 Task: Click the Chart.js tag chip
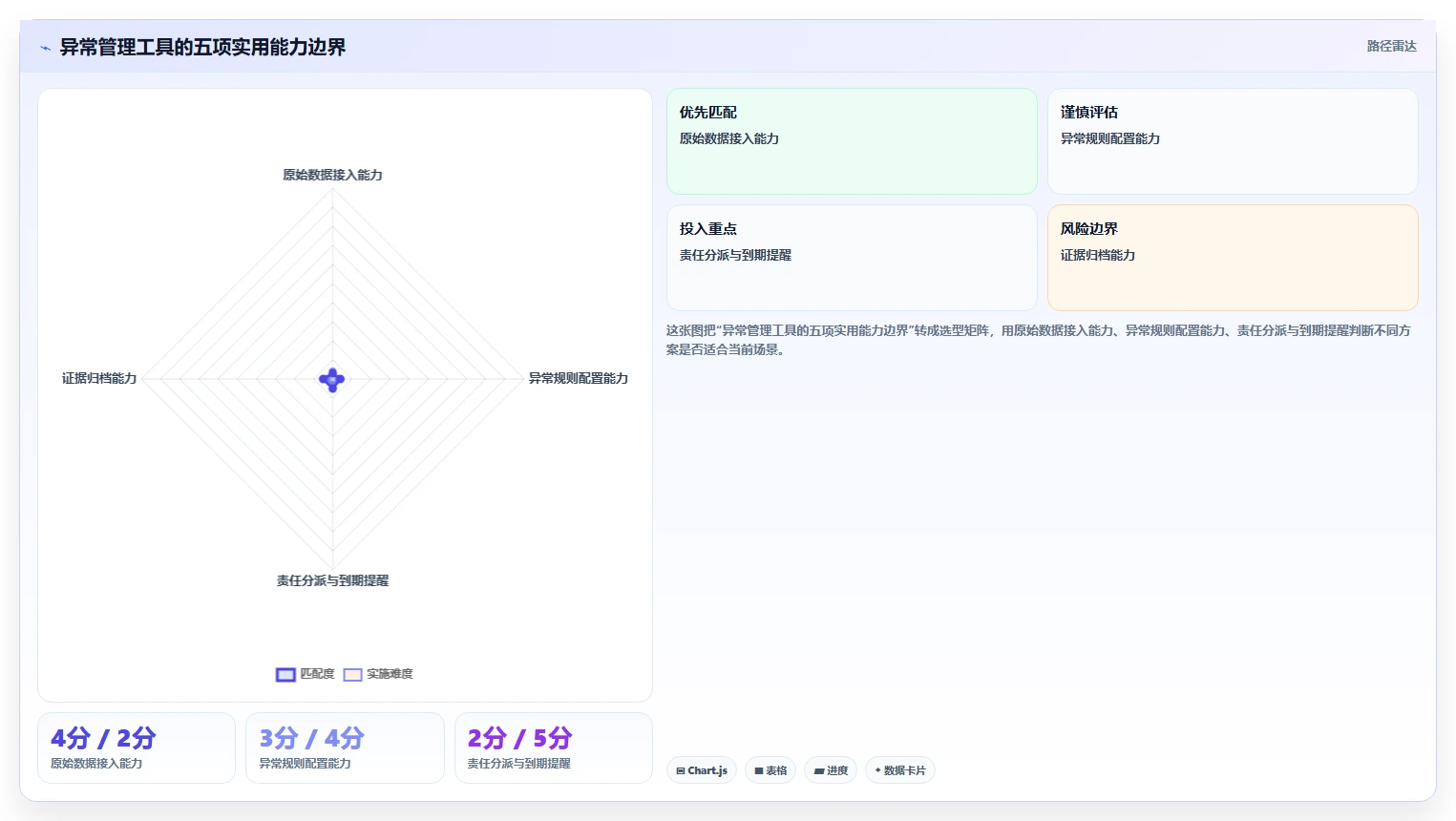click(702, 770)
